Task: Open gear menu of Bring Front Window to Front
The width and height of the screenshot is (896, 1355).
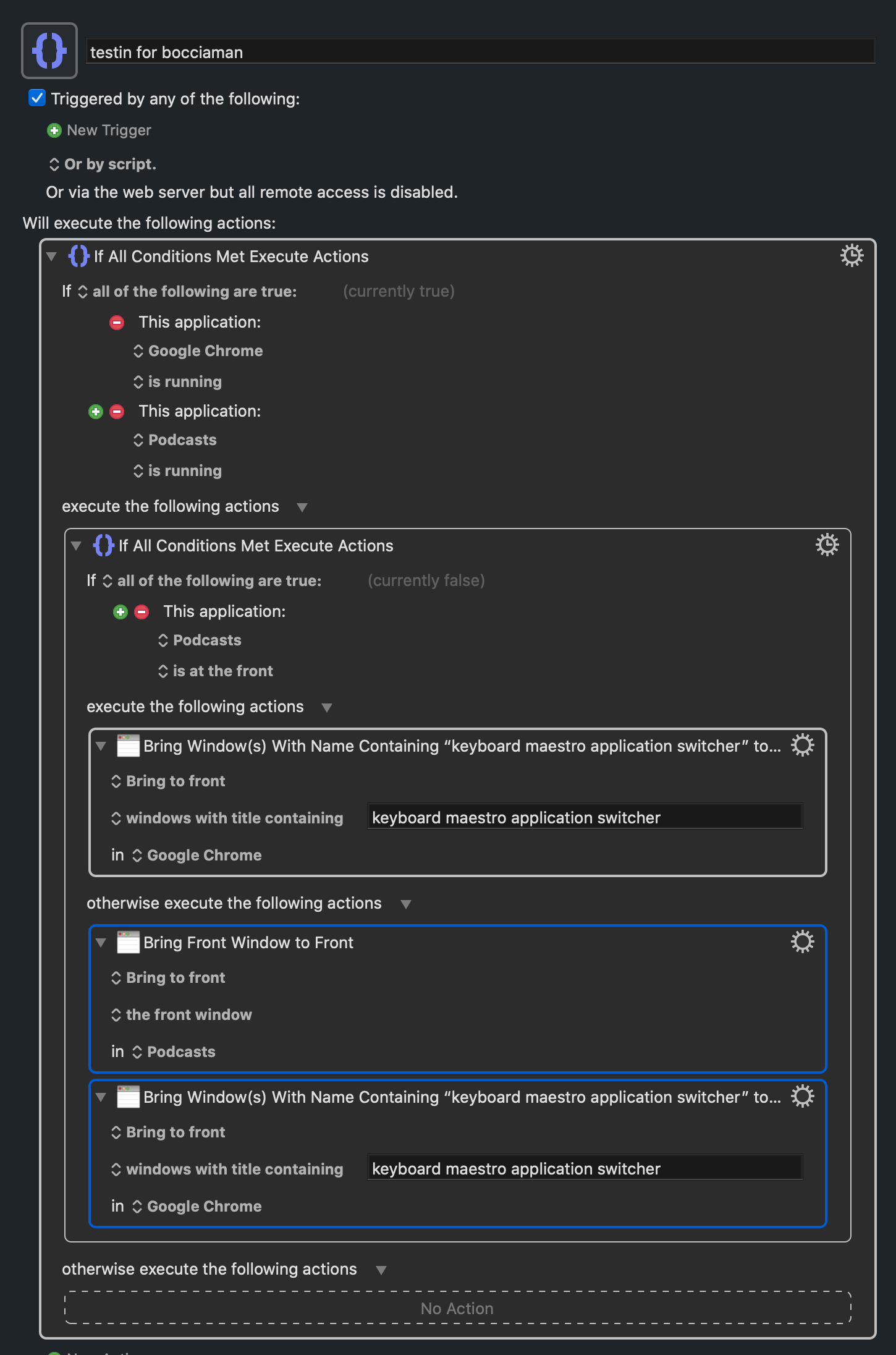Action: tap(802, 941)
